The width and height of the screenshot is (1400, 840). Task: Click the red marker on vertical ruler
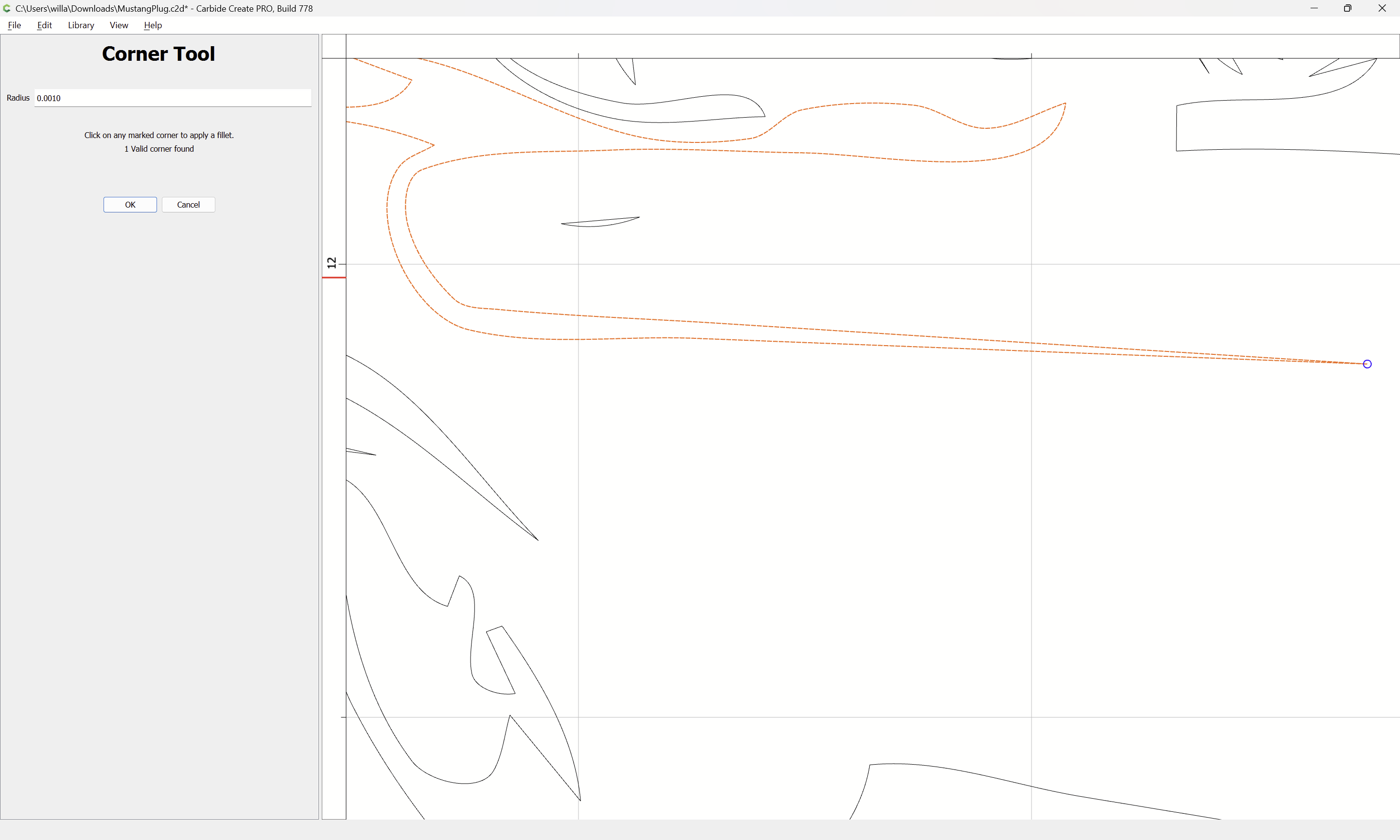[x=334, y=278]
